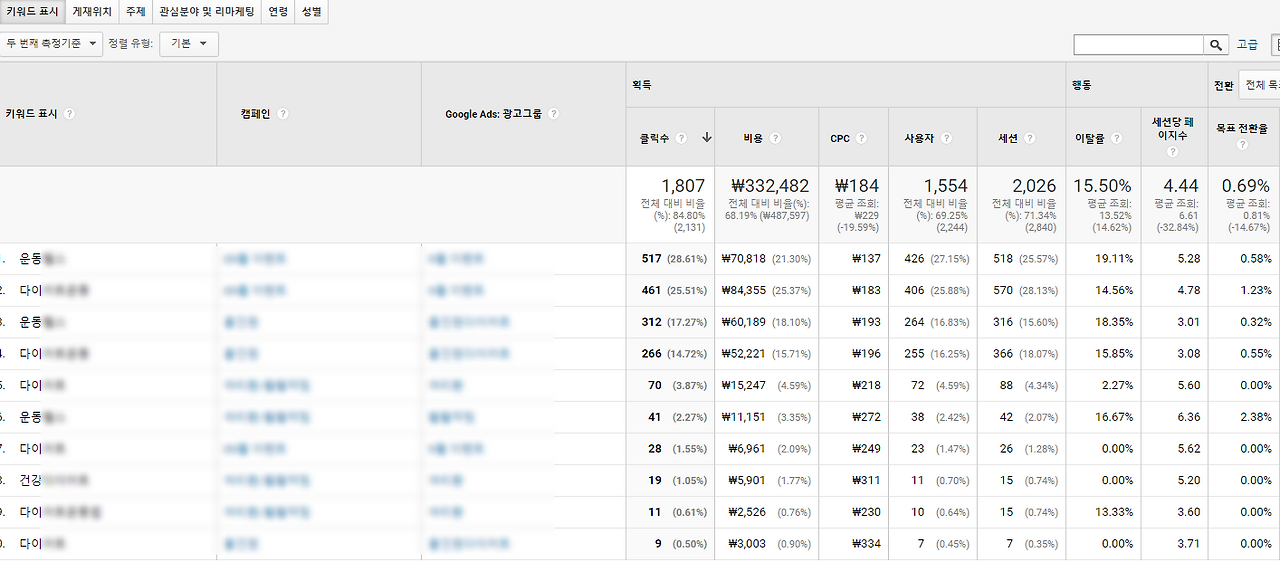Sort by the 사용자 column header

[919, 138]
